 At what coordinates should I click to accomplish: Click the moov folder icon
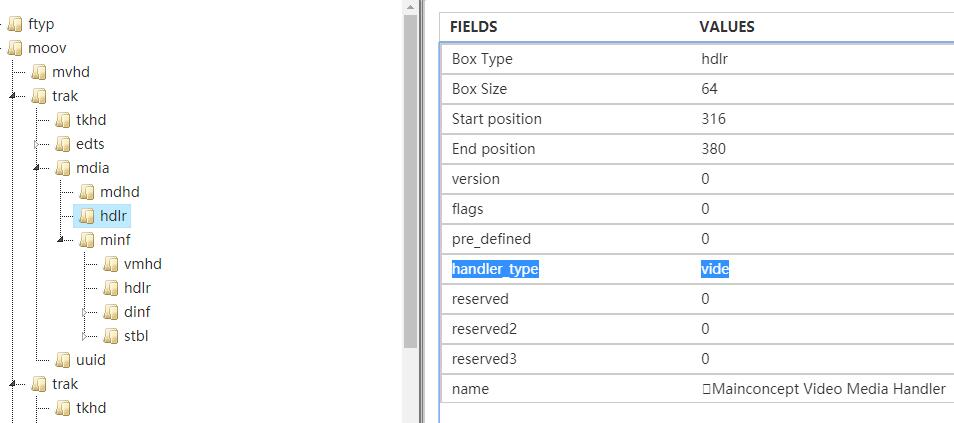(15, 48)
